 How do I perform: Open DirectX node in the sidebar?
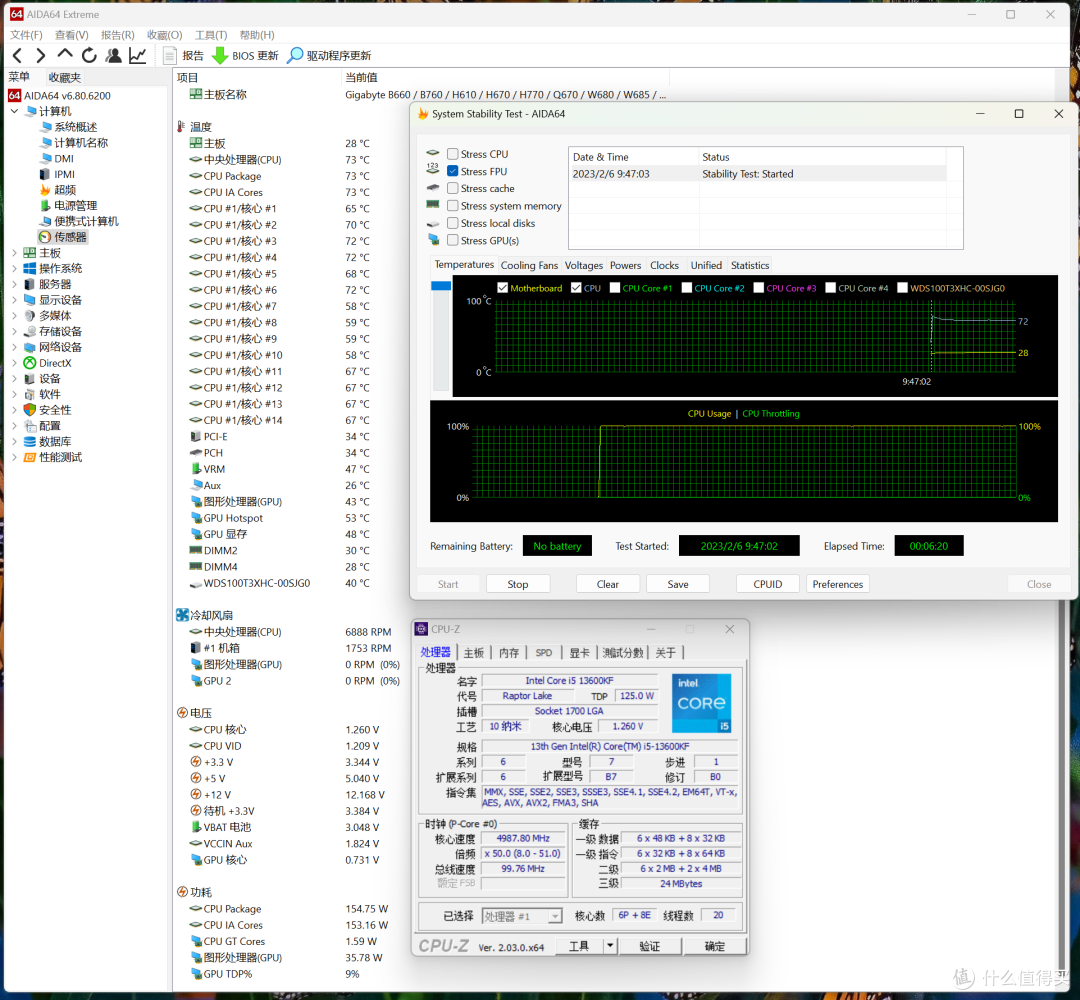point(55,363)
